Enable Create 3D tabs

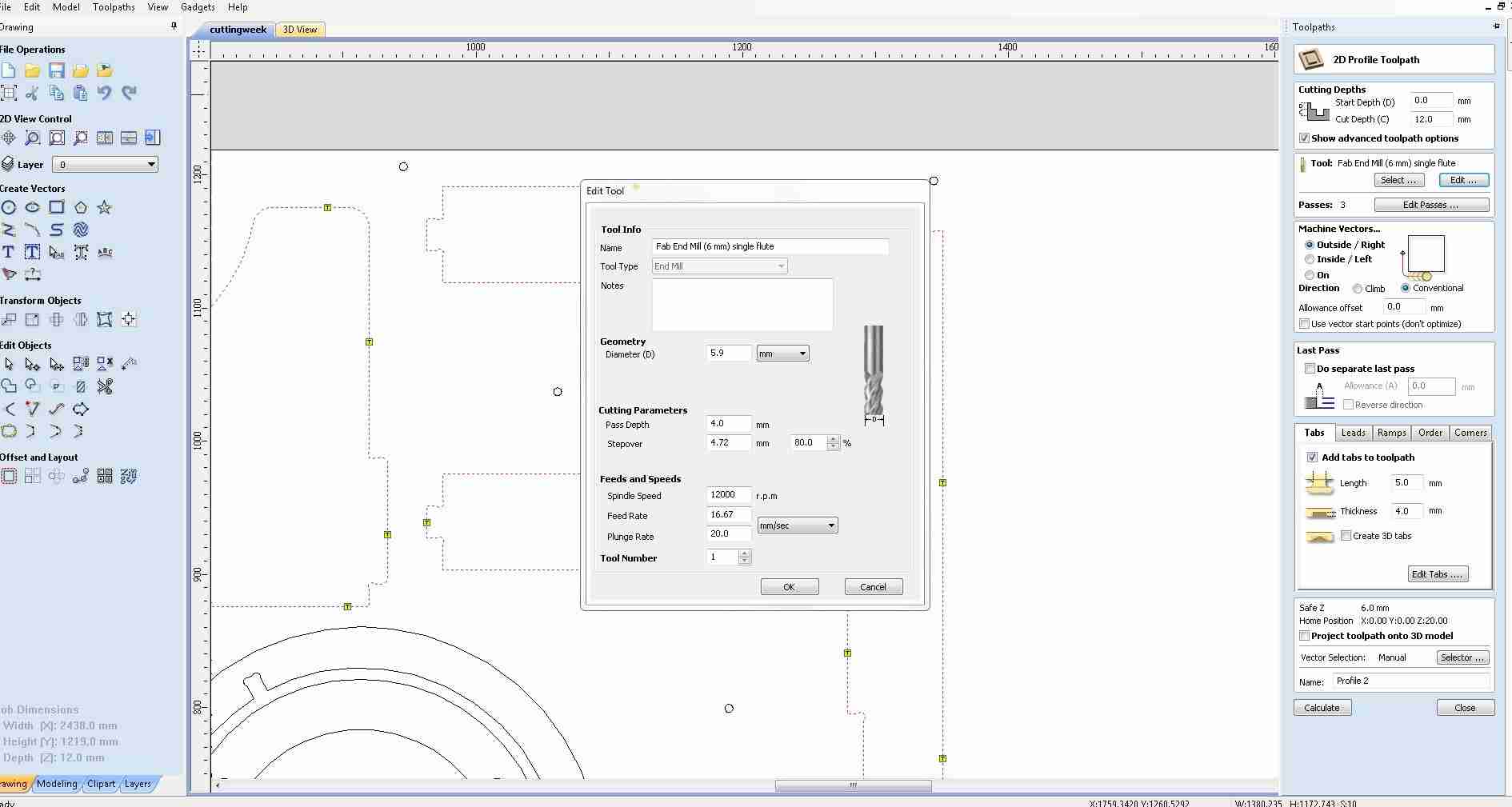[x=1346, y=536]
